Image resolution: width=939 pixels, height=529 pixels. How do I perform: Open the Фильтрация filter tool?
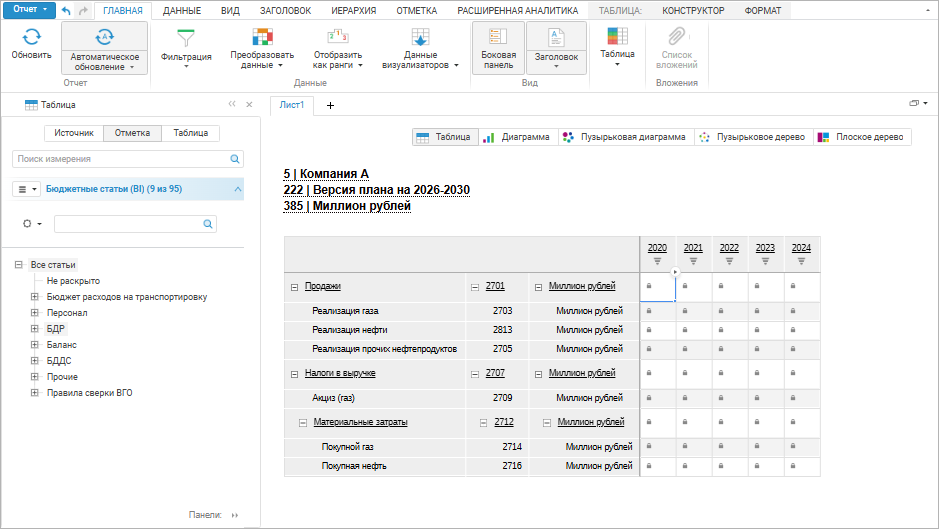tap(186, 47)
